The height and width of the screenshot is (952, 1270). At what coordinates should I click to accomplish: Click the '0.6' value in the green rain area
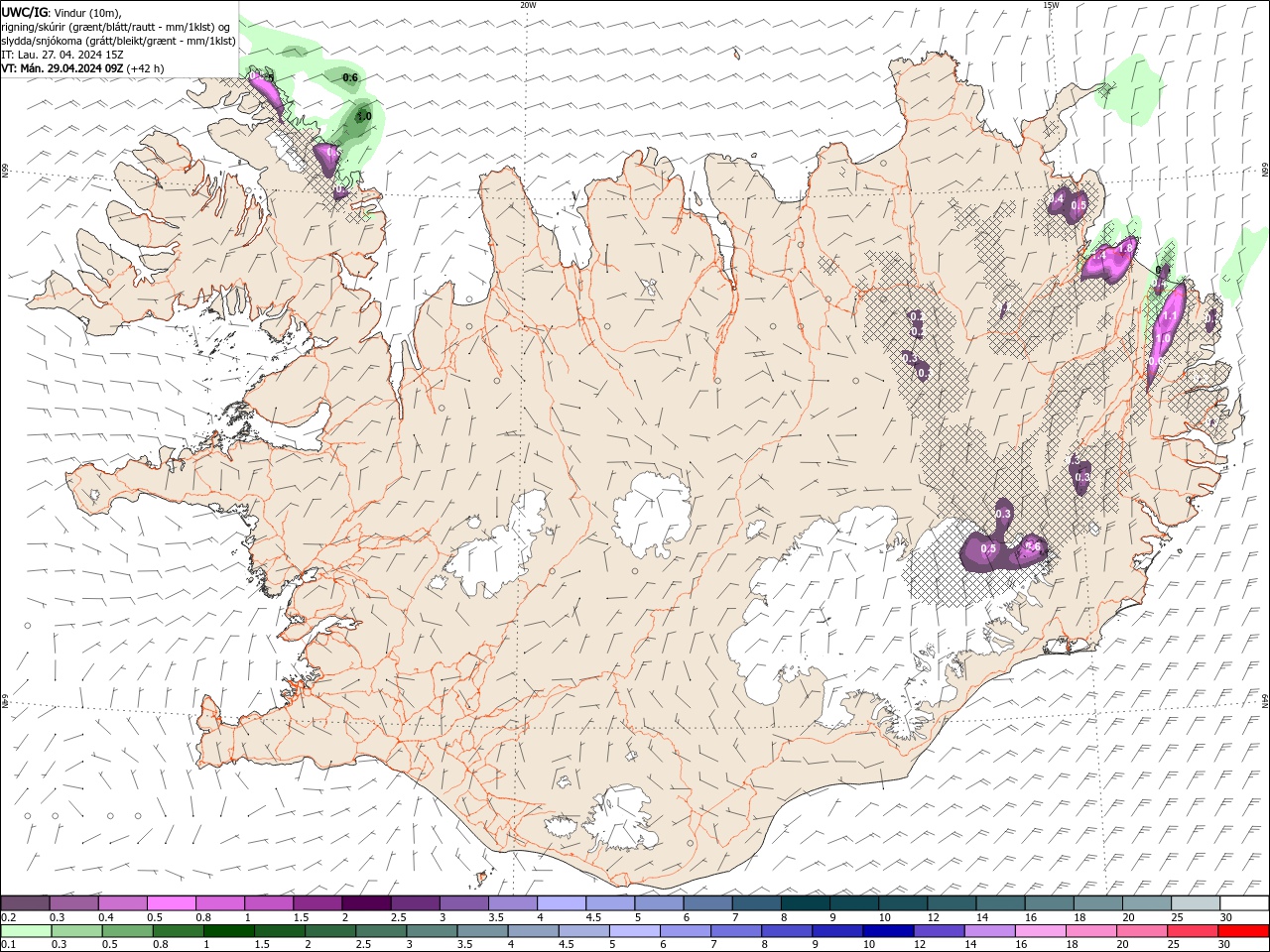pyautogui.click(x=350, y=77)
